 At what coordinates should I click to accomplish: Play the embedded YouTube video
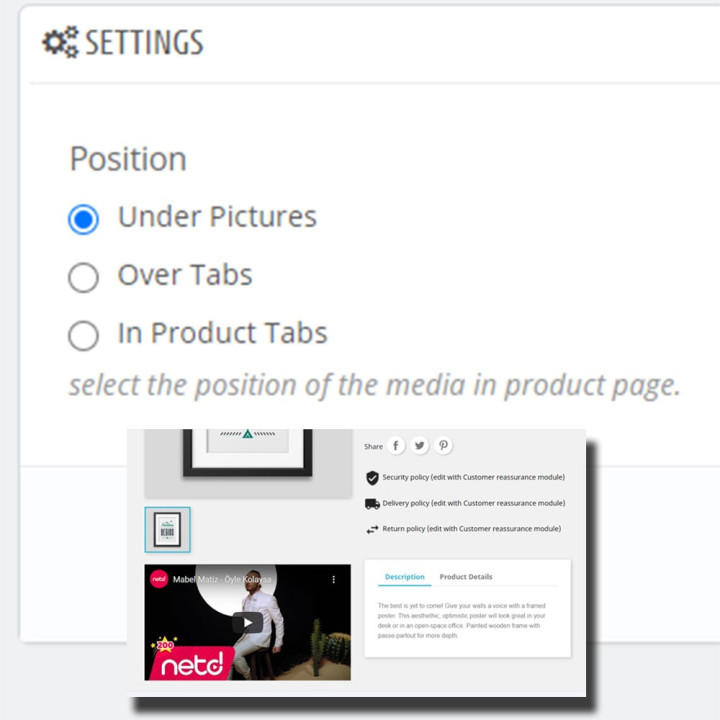pos(248,623)
